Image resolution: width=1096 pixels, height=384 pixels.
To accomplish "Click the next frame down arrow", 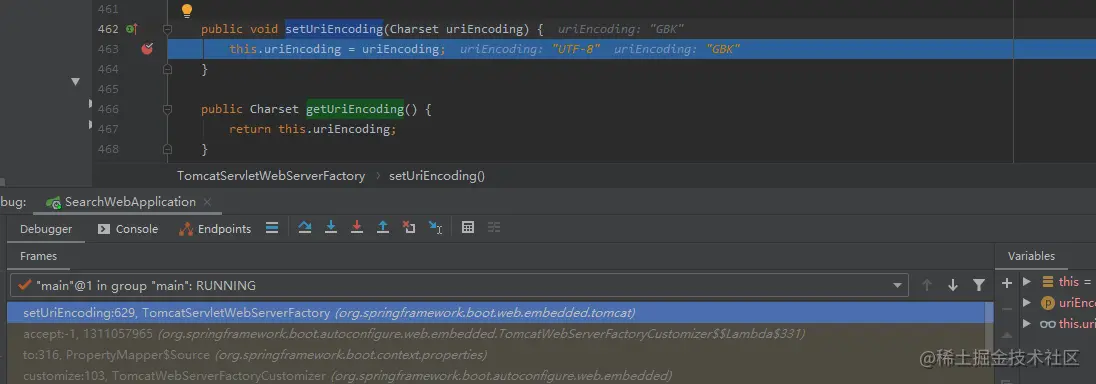I will pyautogui.click(x=952, y=285).
